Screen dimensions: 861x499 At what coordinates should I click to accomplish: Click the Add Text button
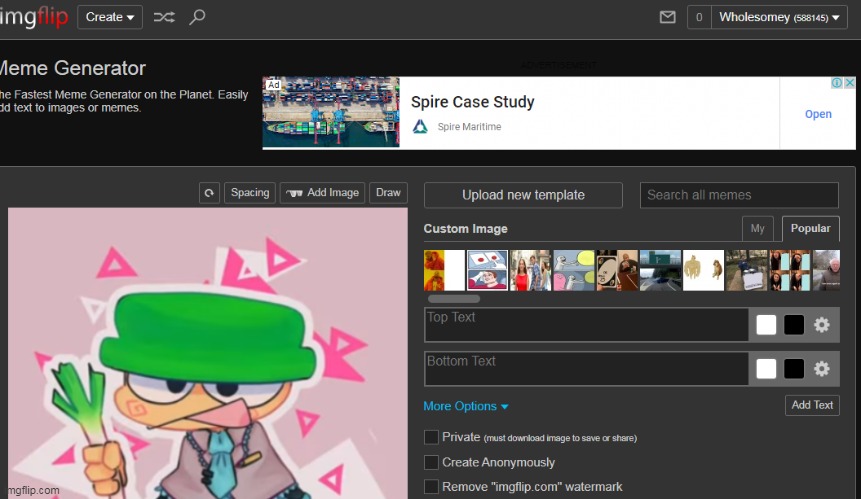[812, 405]
